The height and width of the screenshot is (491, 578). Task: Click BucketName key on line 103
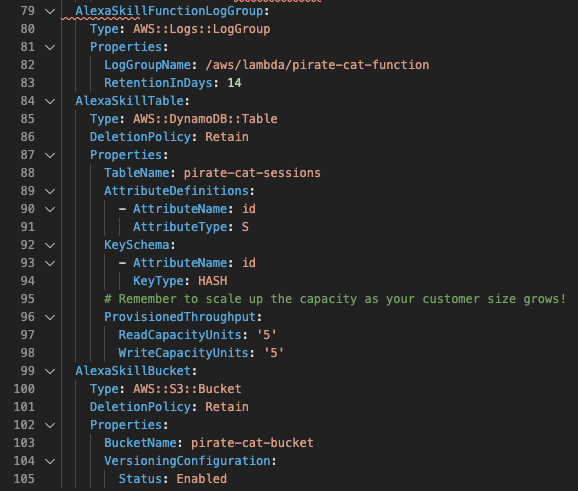(140, 443)
